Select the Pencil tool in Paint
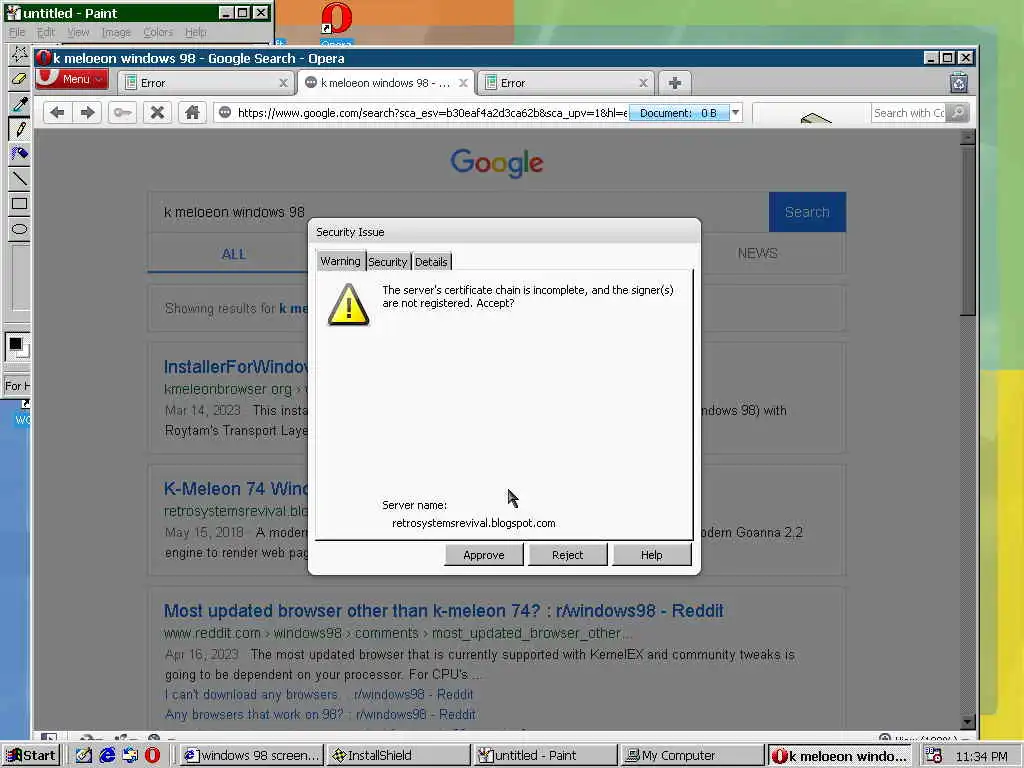 pyautogui.click(x=19, y=129)
